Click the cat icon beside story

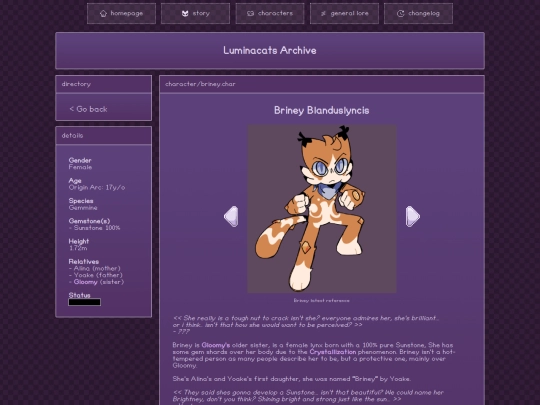coord(185,13)
